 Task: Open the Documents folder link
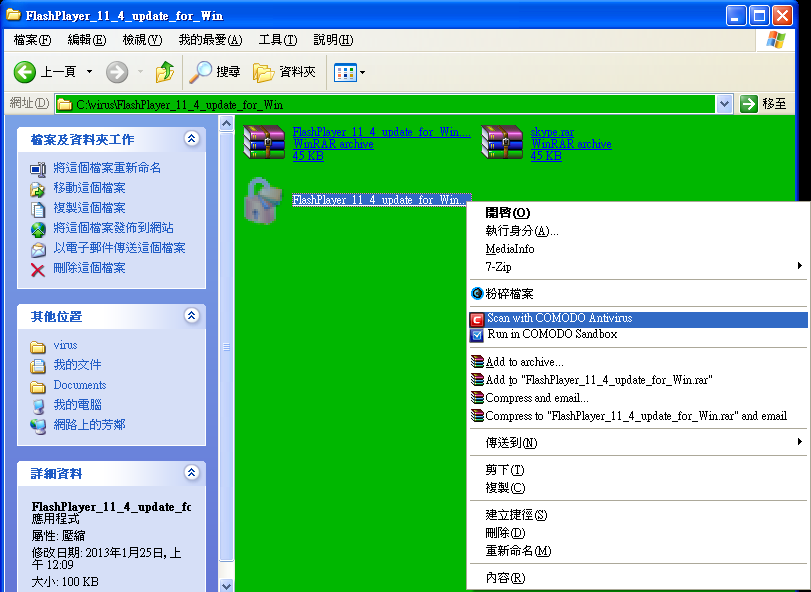pos(80,385)
